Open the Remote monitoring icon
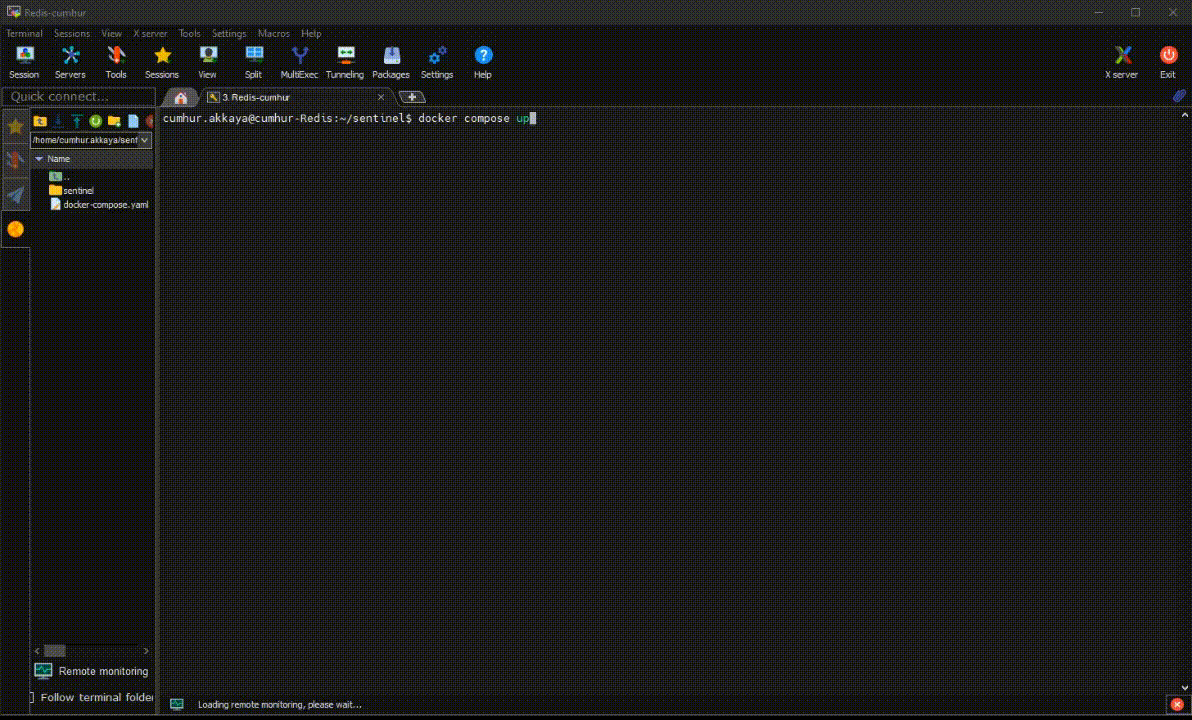The height and width of the screenshot is (720, 1192). tap(43, 671)
